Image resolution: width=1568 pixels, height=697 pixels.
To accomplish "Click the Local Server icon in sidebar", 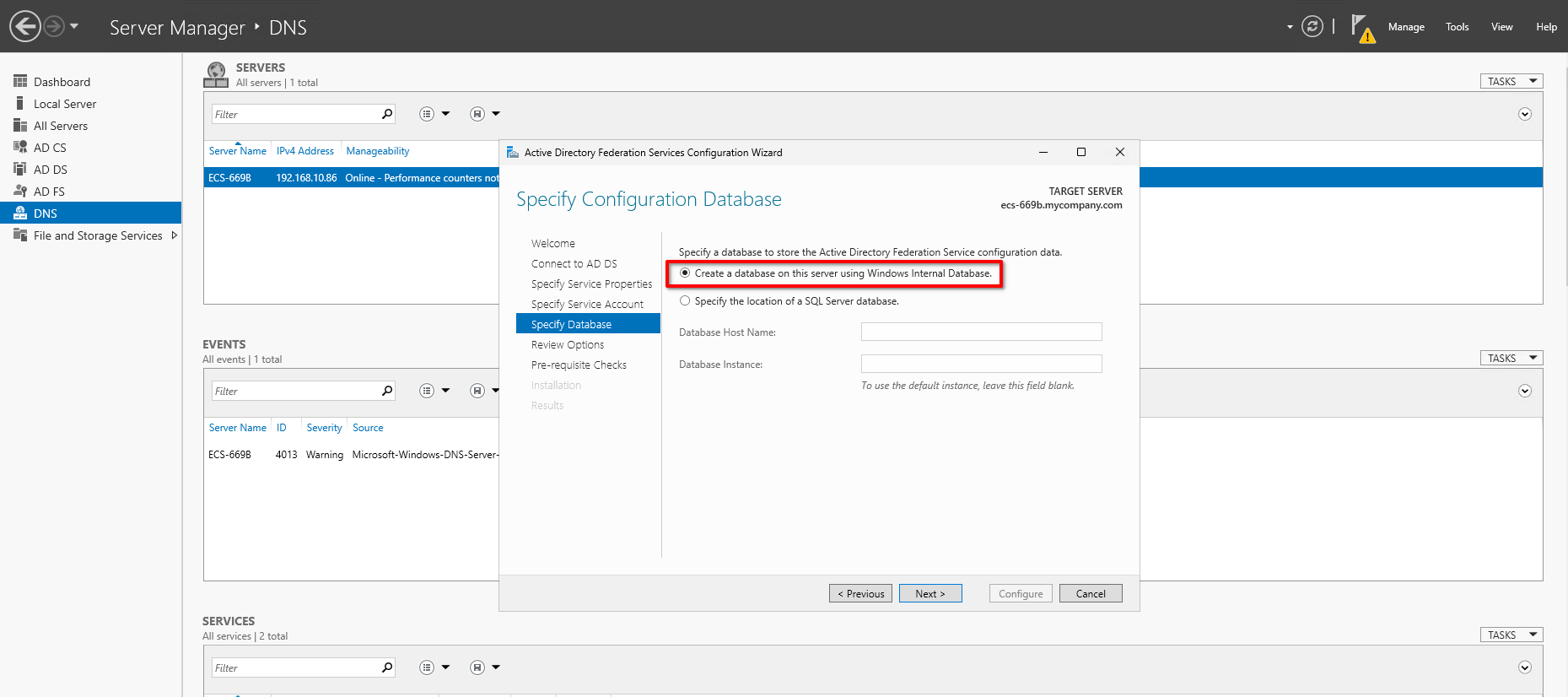I will tap(20, 103).
